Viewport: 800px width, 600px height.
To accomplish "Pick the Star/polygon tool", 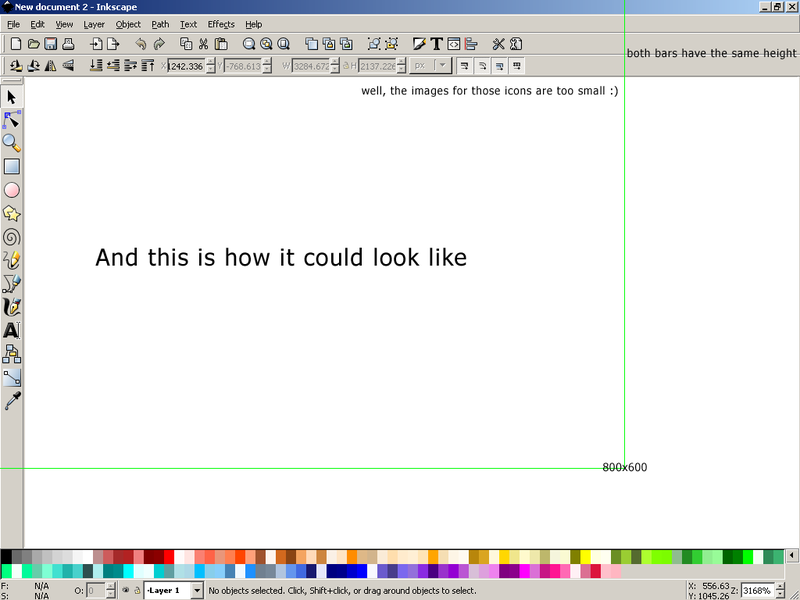I will click(x=12, y=213).
